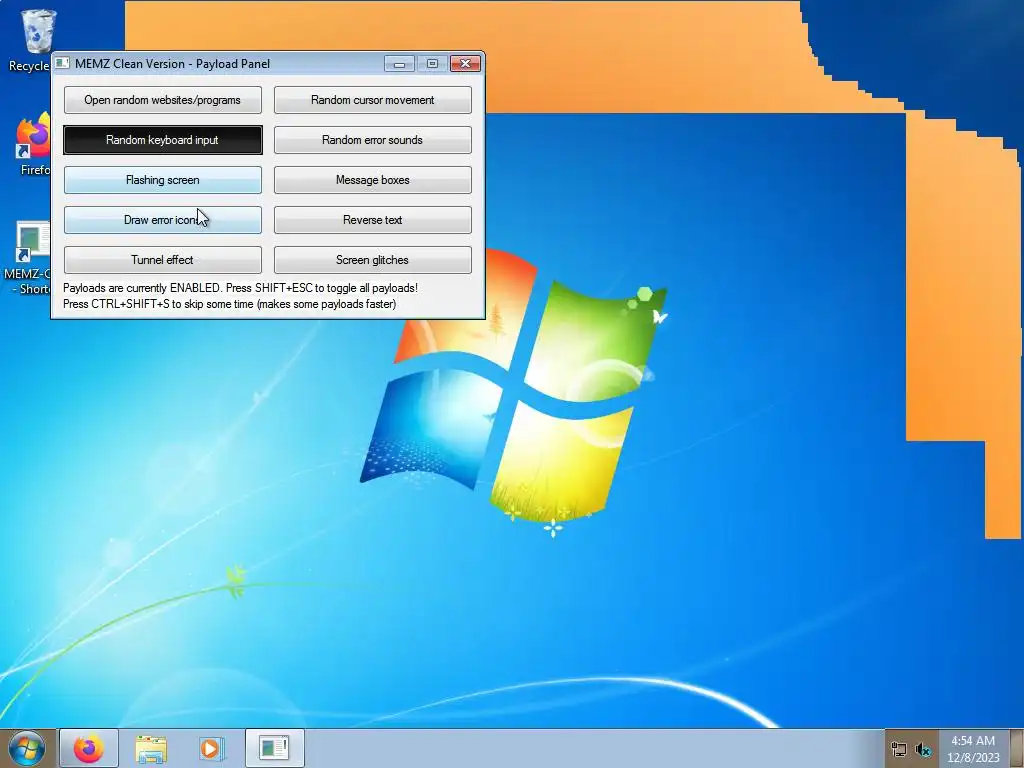Toggle the Message boxes payload
Viewport: 1024px width, 768px height.
pos(372,180)
